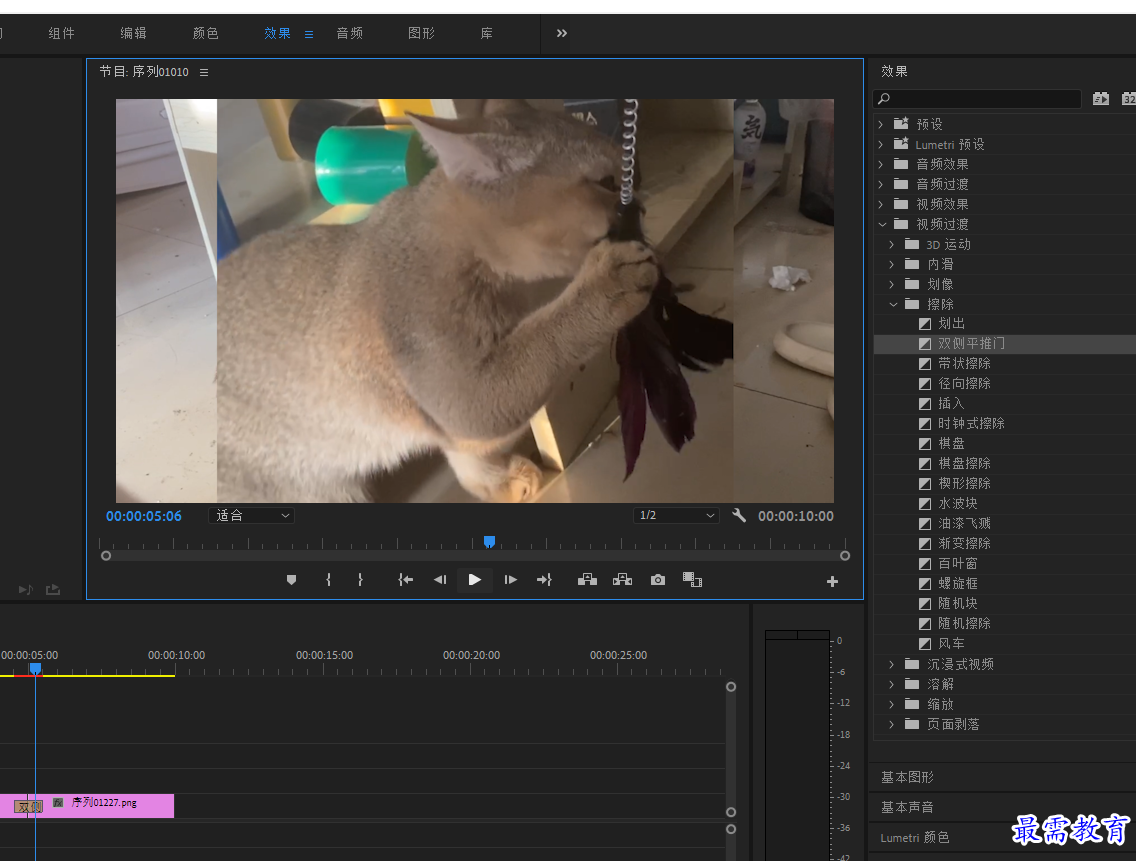Screen dimensions: 1136x861
Task: Open the 效果 workspace menu icon
Action: click(309, 34)
